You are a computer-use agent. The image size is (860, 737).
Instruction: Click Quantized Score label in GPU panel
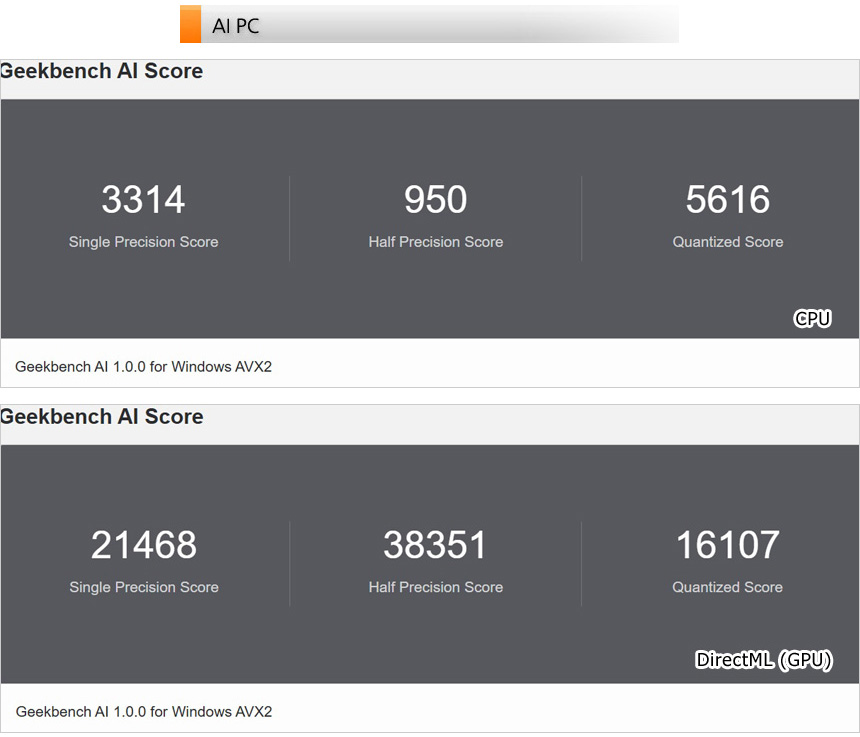pos(727,588)
